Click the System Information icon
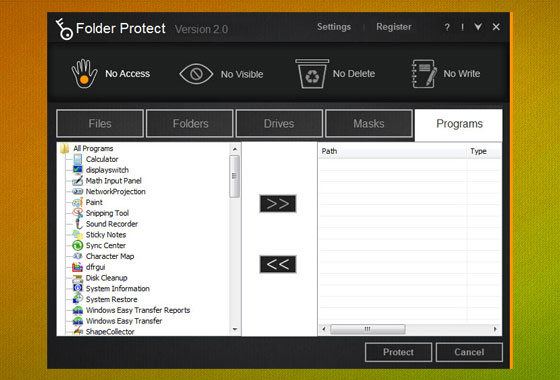 [x=78, y=288]
